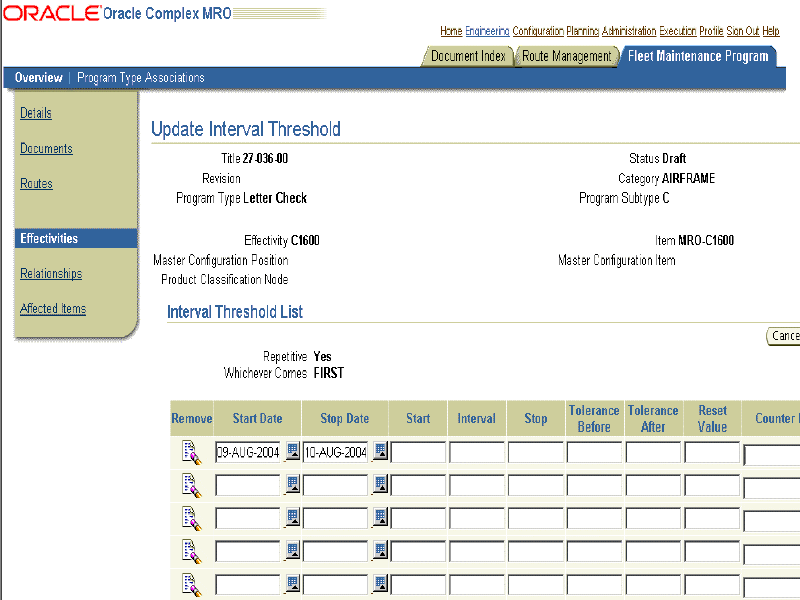Click Interval field in first row
This screenshot has height=600, width=800.
pyautogui.click(x=477, y=452)
